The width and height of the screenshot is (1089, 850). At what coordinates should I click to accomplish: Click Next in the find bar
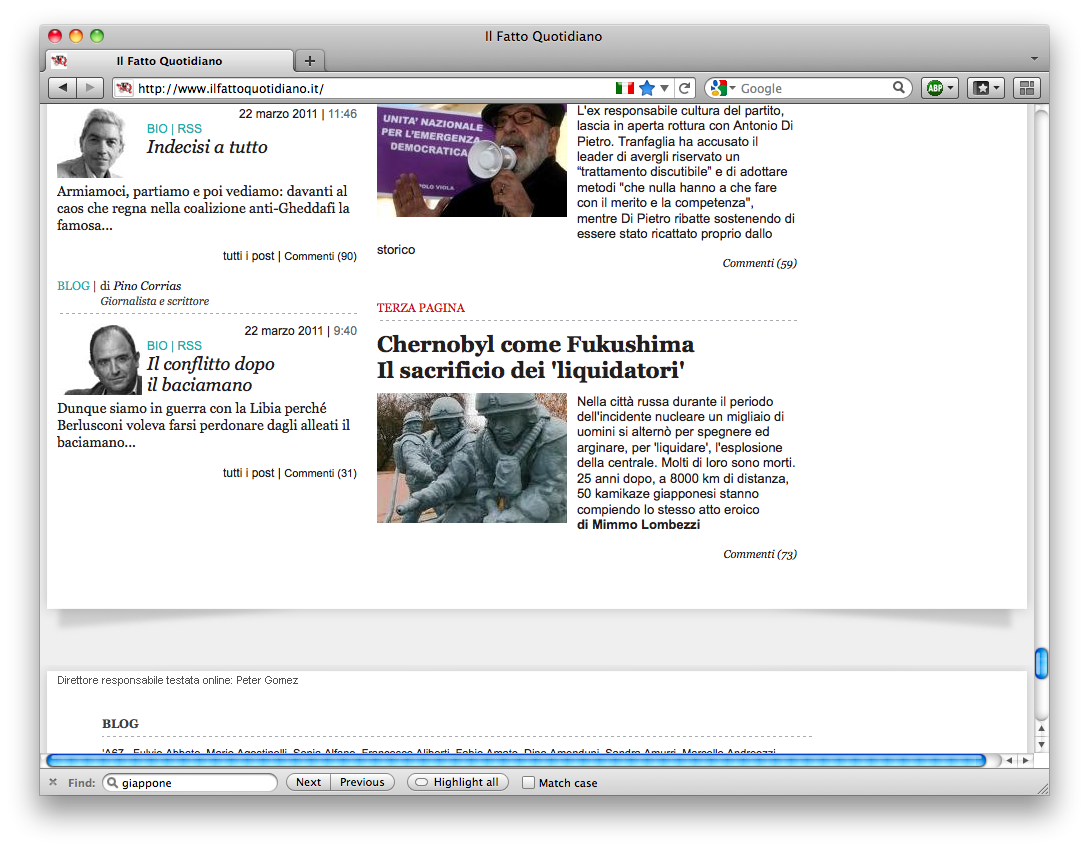pyautogui.click(x=309, y=782)
